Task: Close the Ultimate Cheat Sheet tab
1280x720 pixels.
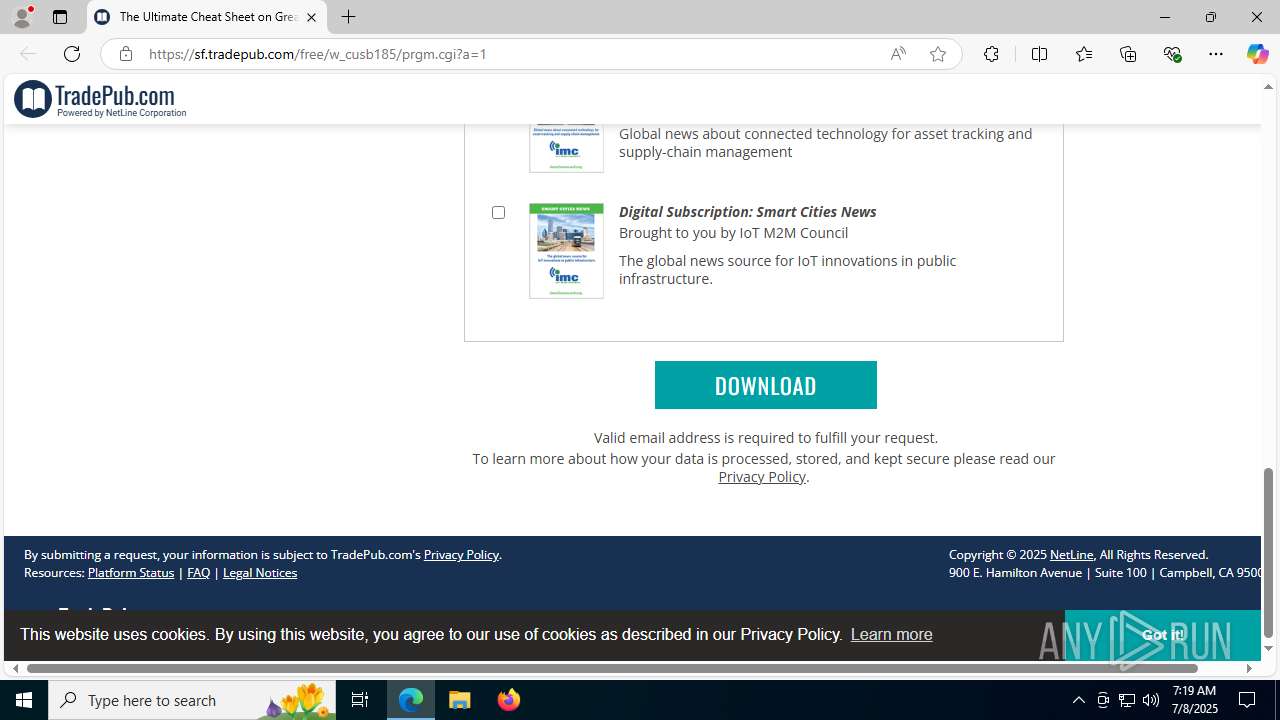Action: pos(311,17)
